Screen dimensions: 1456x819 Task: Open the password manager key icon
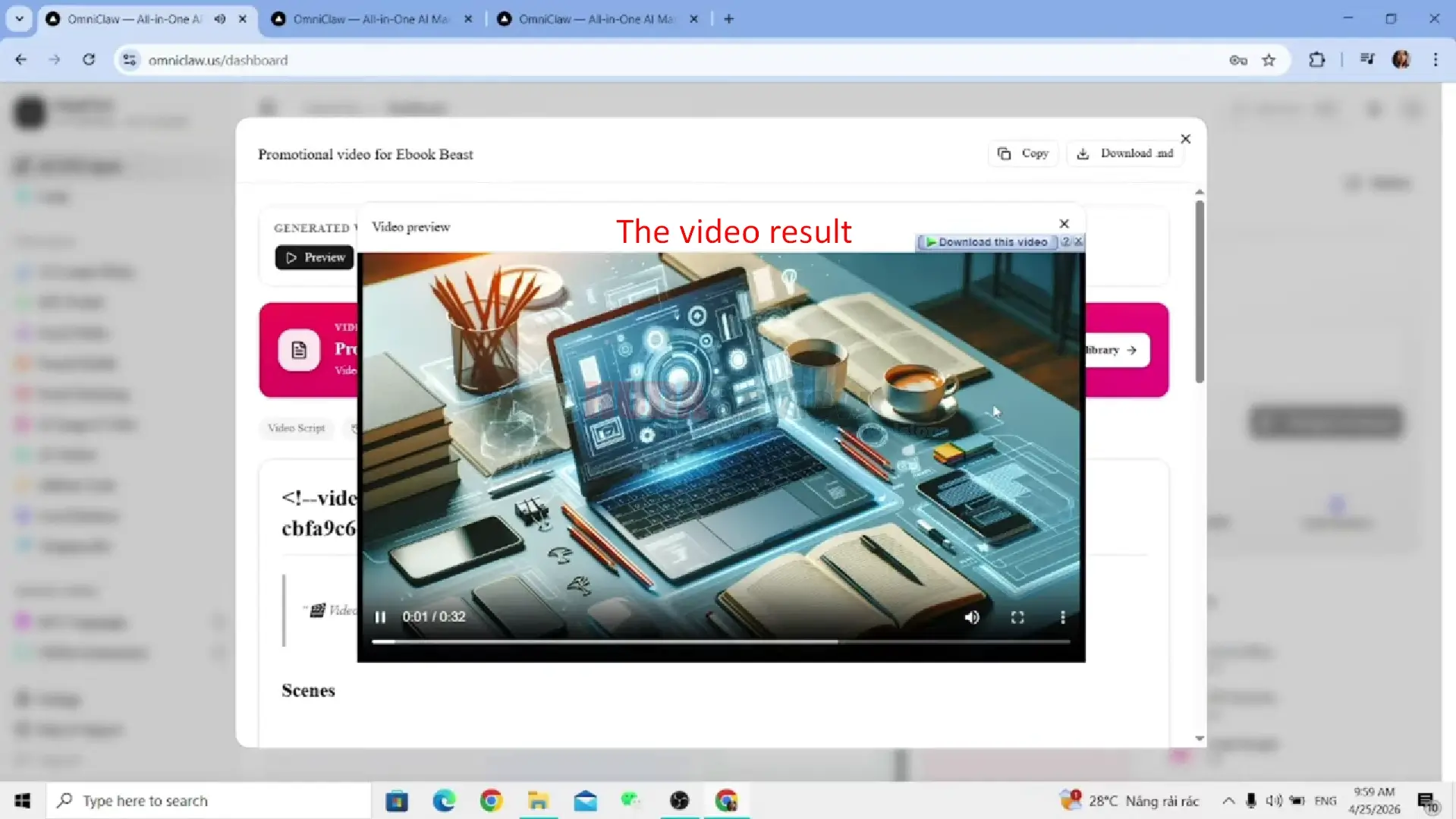point(1238,60)
